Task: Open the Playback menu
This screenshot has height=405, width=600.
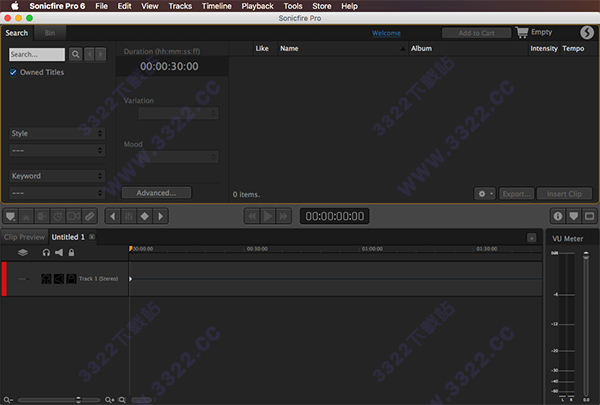Action: pos(258,6)
